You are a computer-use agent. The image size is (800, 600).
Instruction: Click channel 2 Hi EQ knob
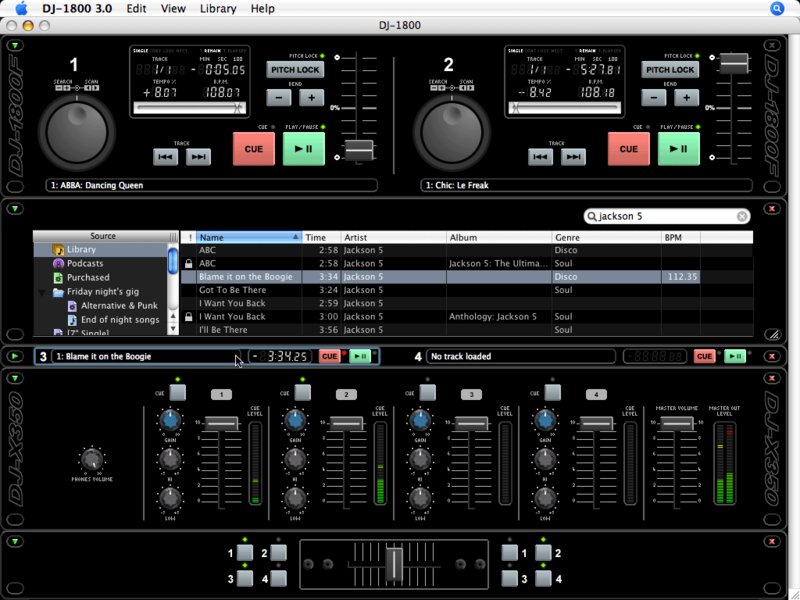pyautogui.click(x=295, y=460)
